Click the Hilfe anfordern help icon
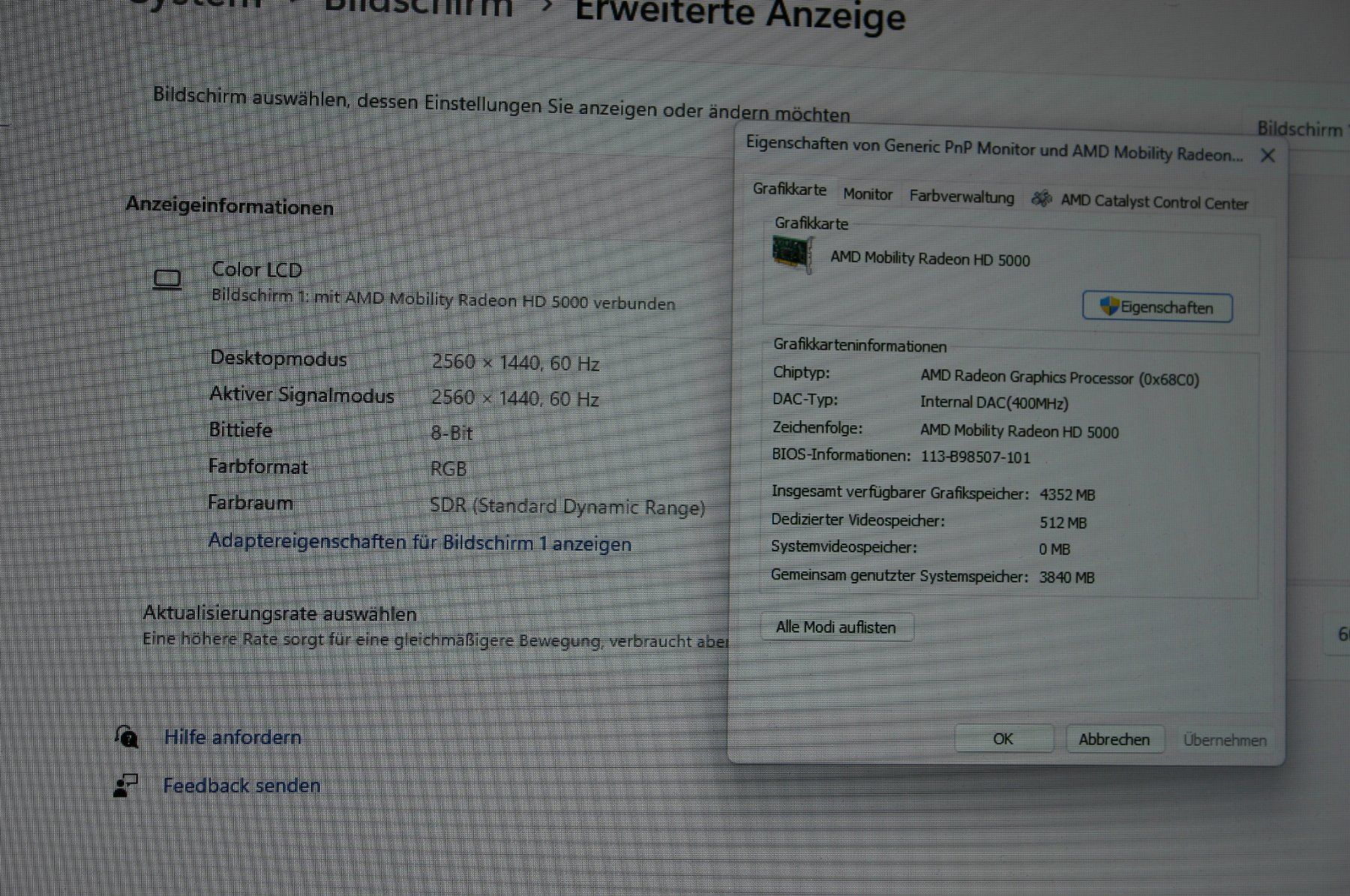Screen dimensions: 1350x896 coord(127,737)
